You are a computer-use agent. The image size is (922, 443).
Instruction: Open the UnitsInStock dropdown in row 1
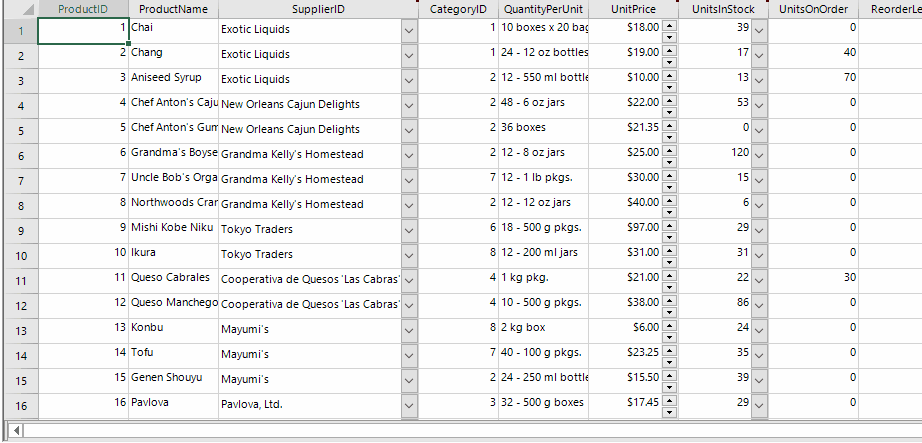coord(758,31)
